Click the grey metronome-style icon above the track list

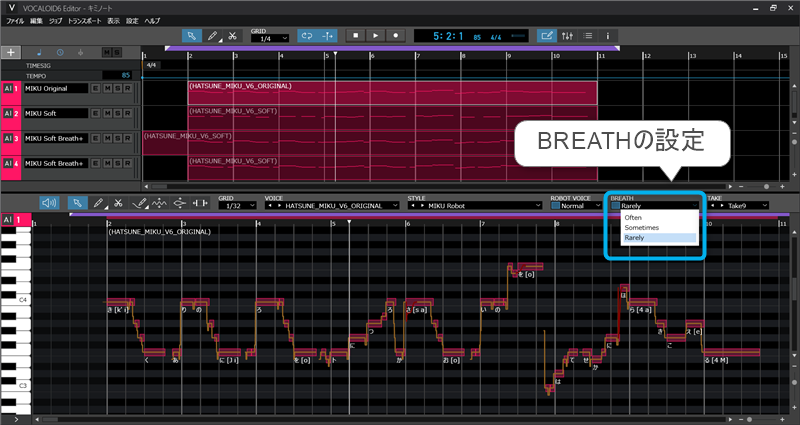pos(80,53)
